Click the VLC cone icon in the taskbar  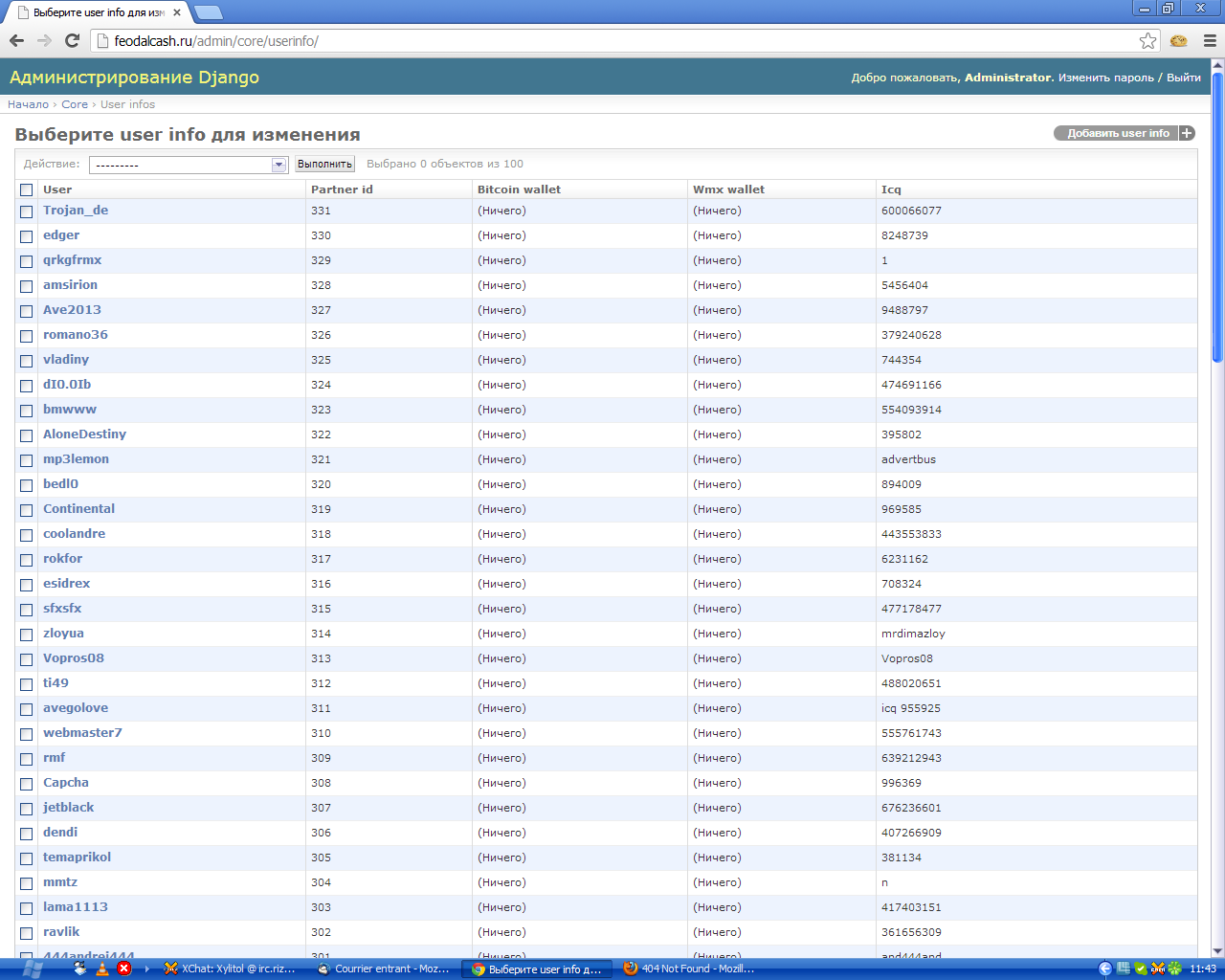pyautogui.click(x=102, y=969)
